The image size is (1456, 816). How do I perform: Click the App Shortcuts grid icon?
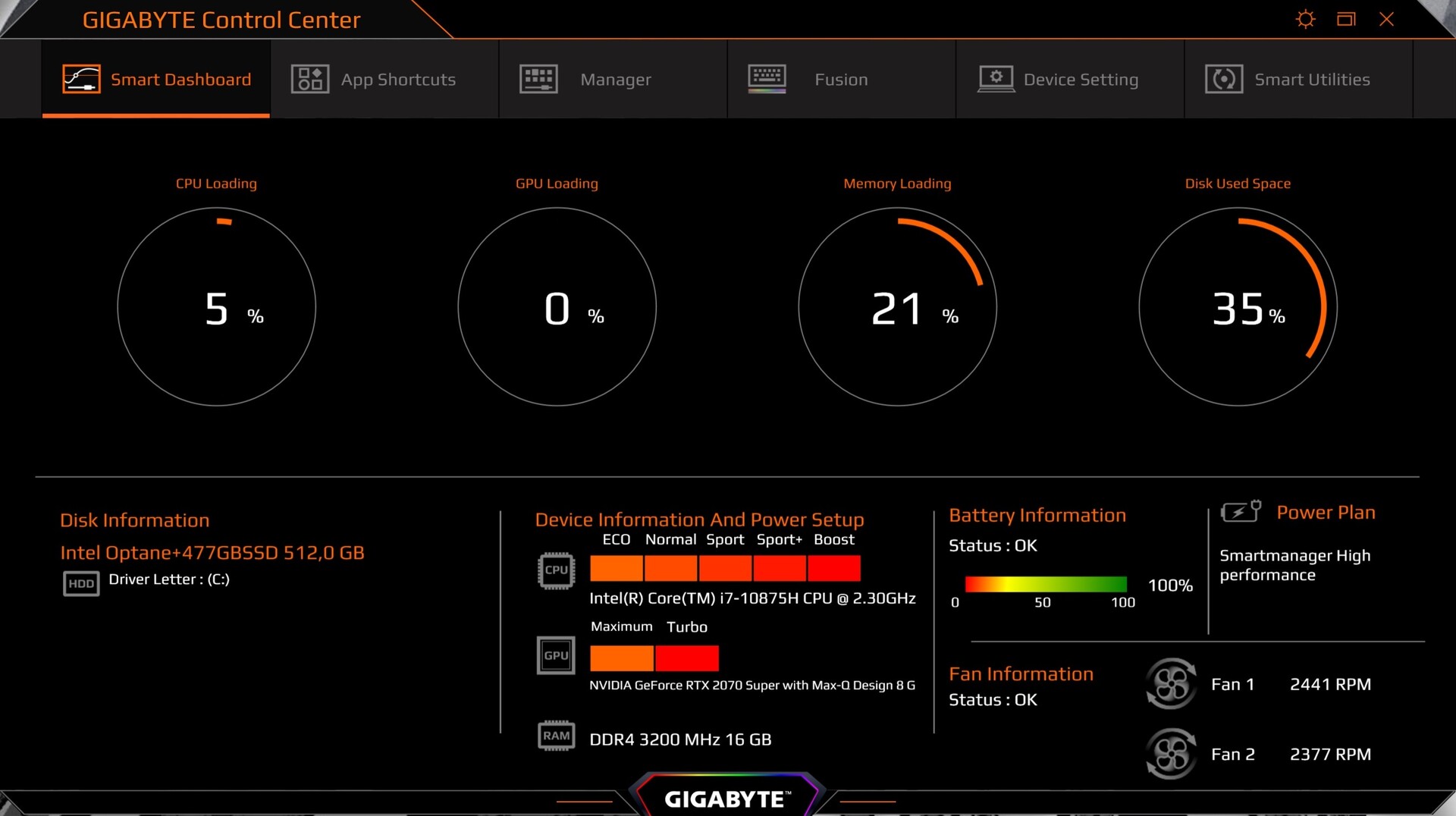click(310, 79)
